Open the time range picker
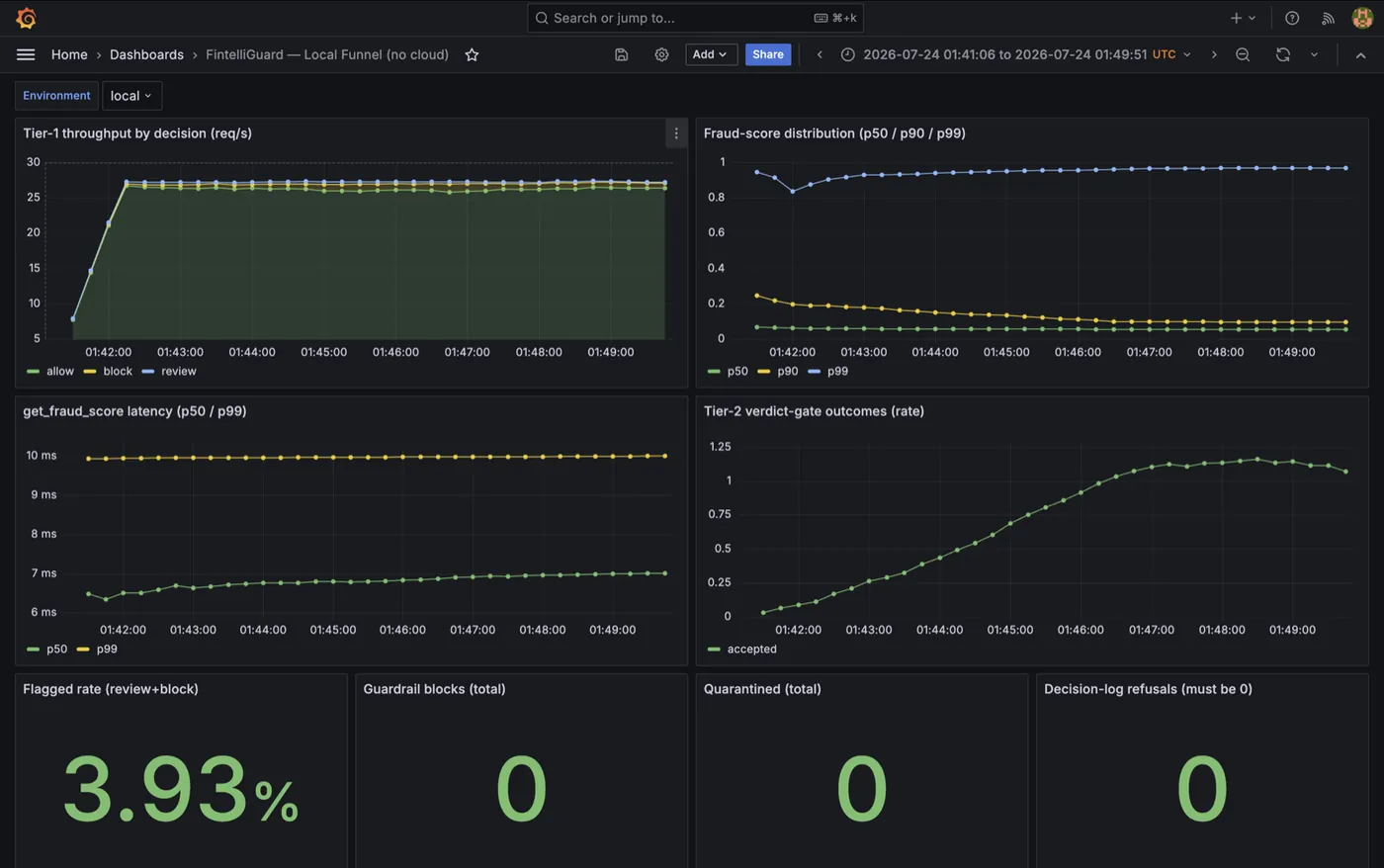This screenshot has width=1384, height=868. click(x=1015, y=54)
